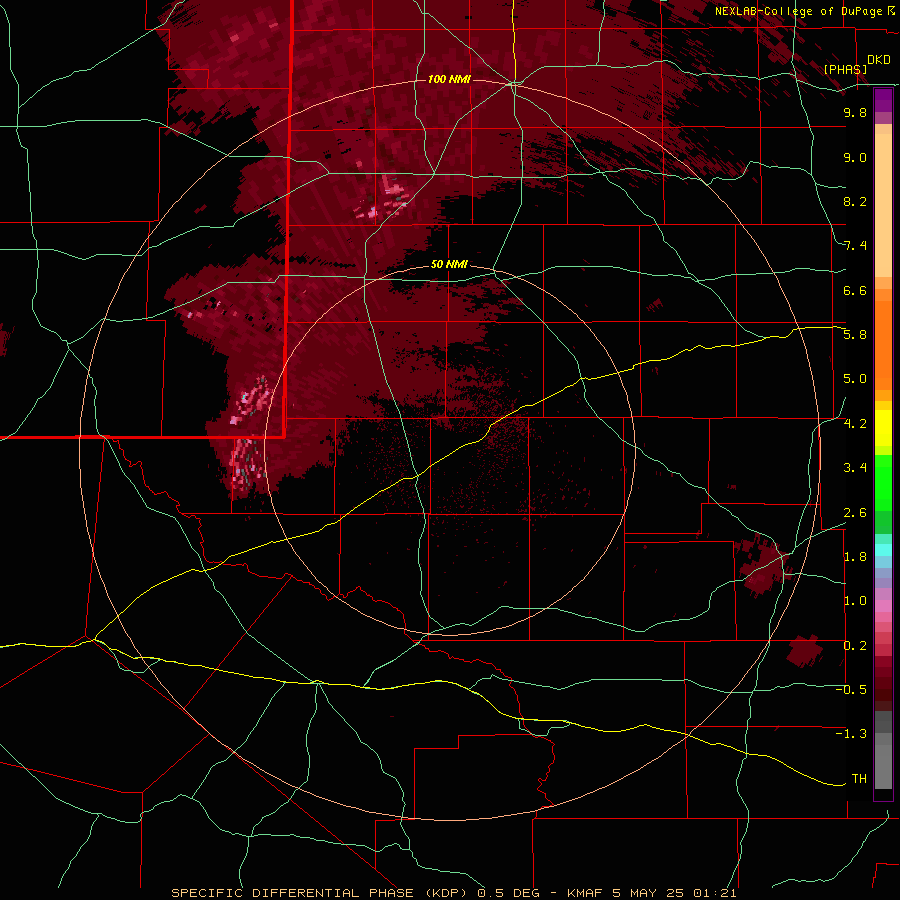Click the cyan segment of the color bar
The image size is (900, 900).
pos(883,550)
